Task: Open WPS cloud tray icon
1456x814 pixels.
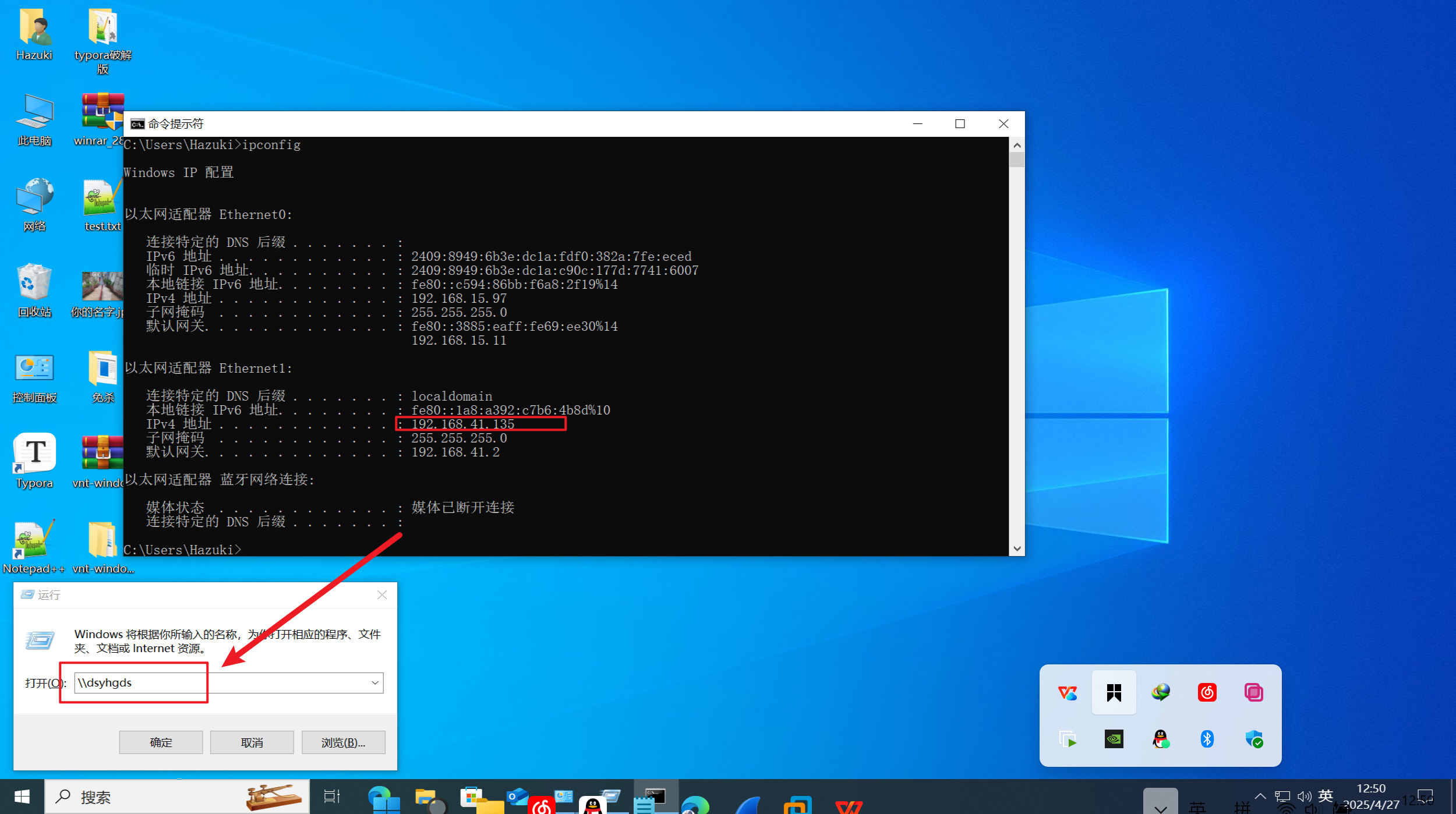Action: 1067,692
